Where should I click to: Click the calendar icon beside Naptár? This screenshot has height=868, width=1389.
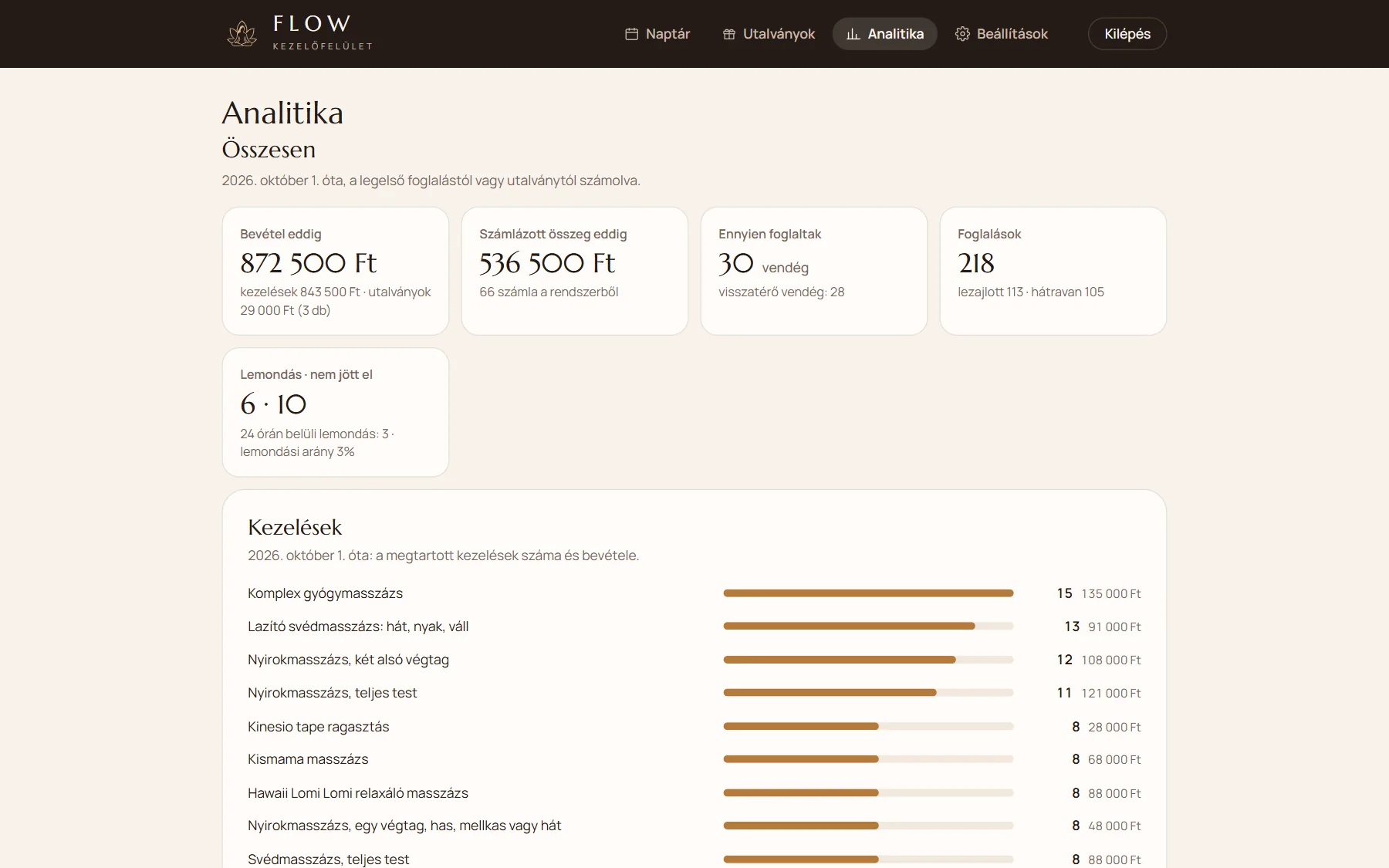(x=631, y=34)
